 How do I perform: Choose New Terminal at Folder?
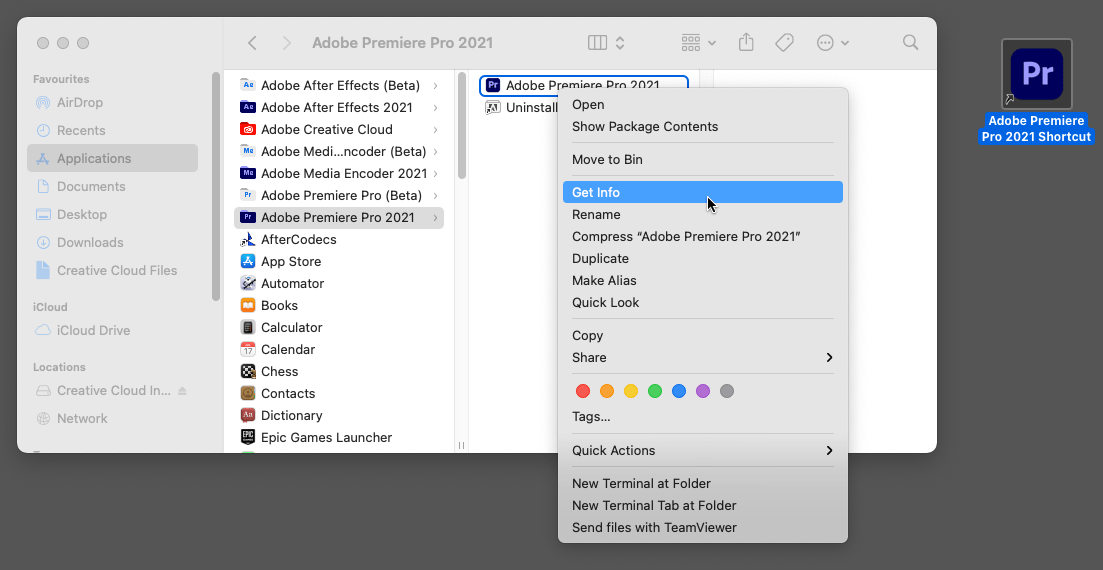tap(703, 483)
